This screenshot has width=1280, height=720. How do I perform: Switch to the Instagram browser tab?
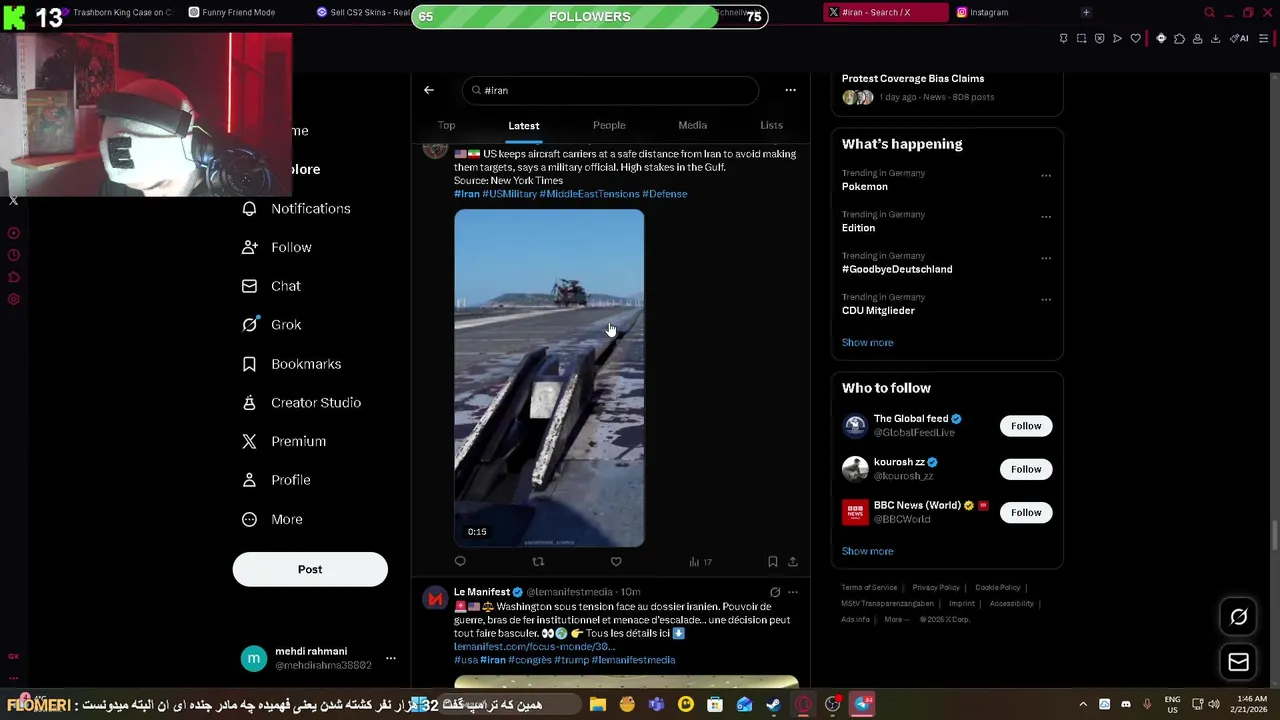point(982,12)
